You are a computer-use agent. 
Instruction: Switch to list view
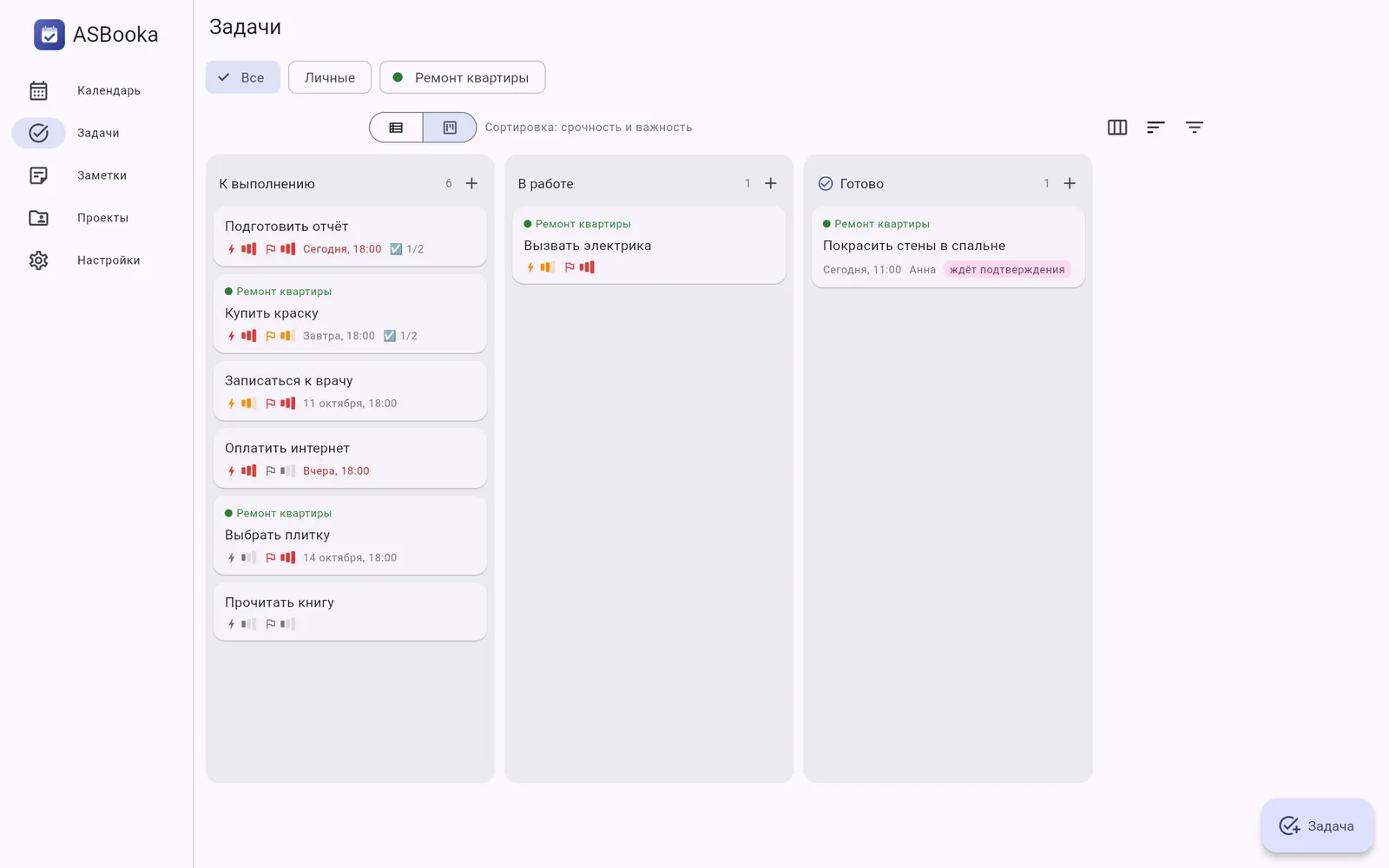tap(396, 128)
